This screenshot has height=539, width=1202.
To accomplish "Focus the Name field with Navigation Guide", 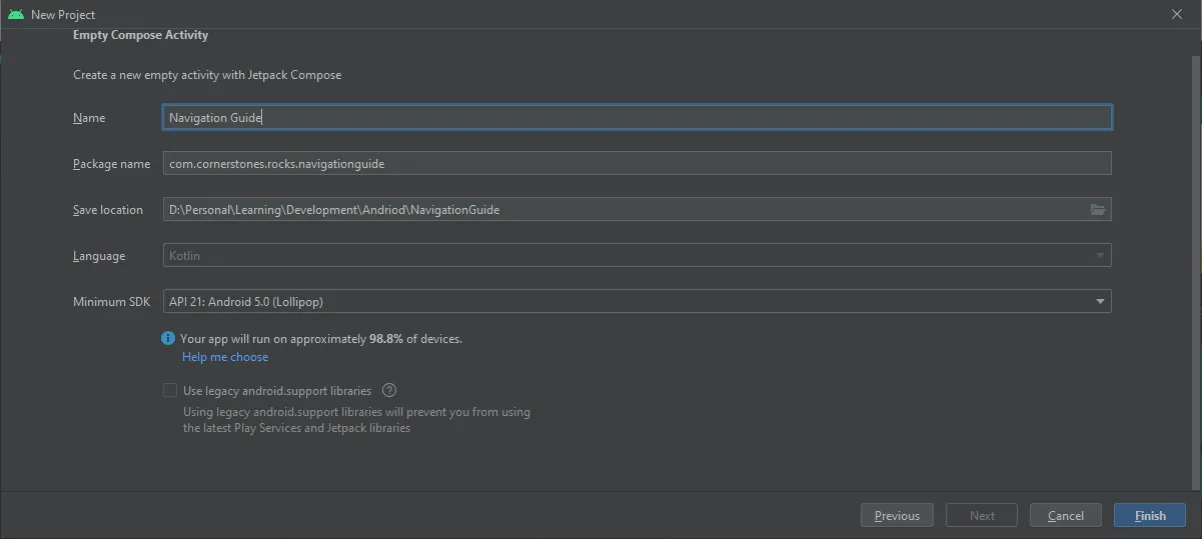I will coord(636,118).
